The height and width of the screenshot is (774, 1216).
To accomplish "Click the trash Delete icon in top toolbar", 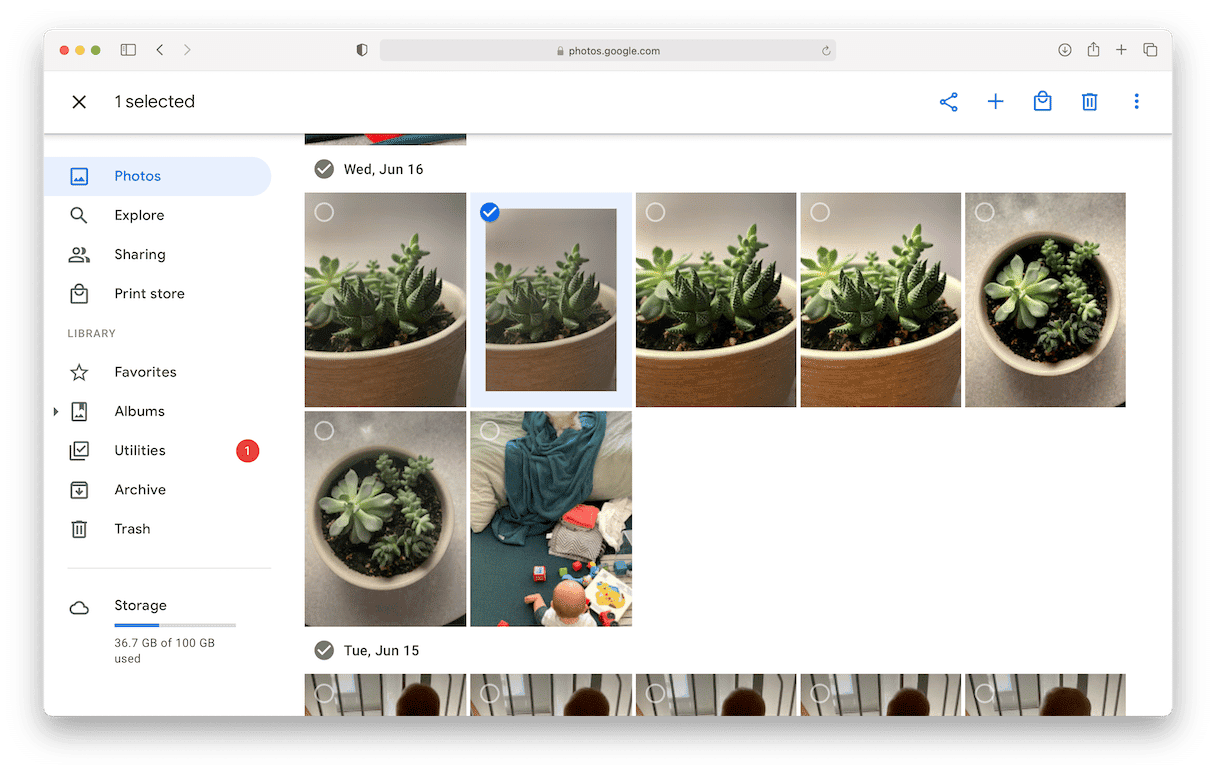I will [x=1089, y=102].
